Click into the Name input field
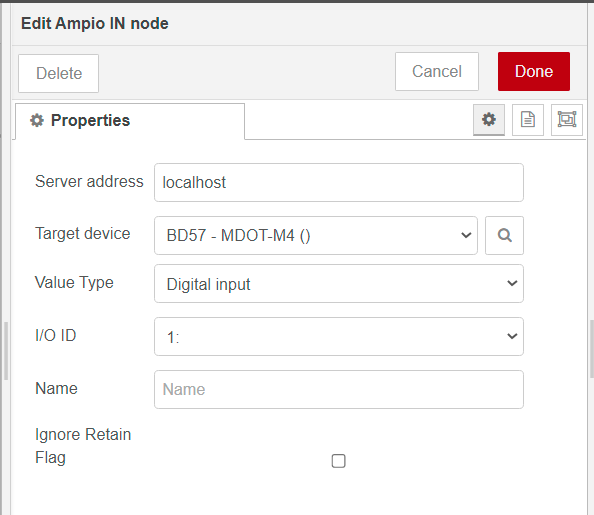 pyautogui.click(x=339, y=389)
